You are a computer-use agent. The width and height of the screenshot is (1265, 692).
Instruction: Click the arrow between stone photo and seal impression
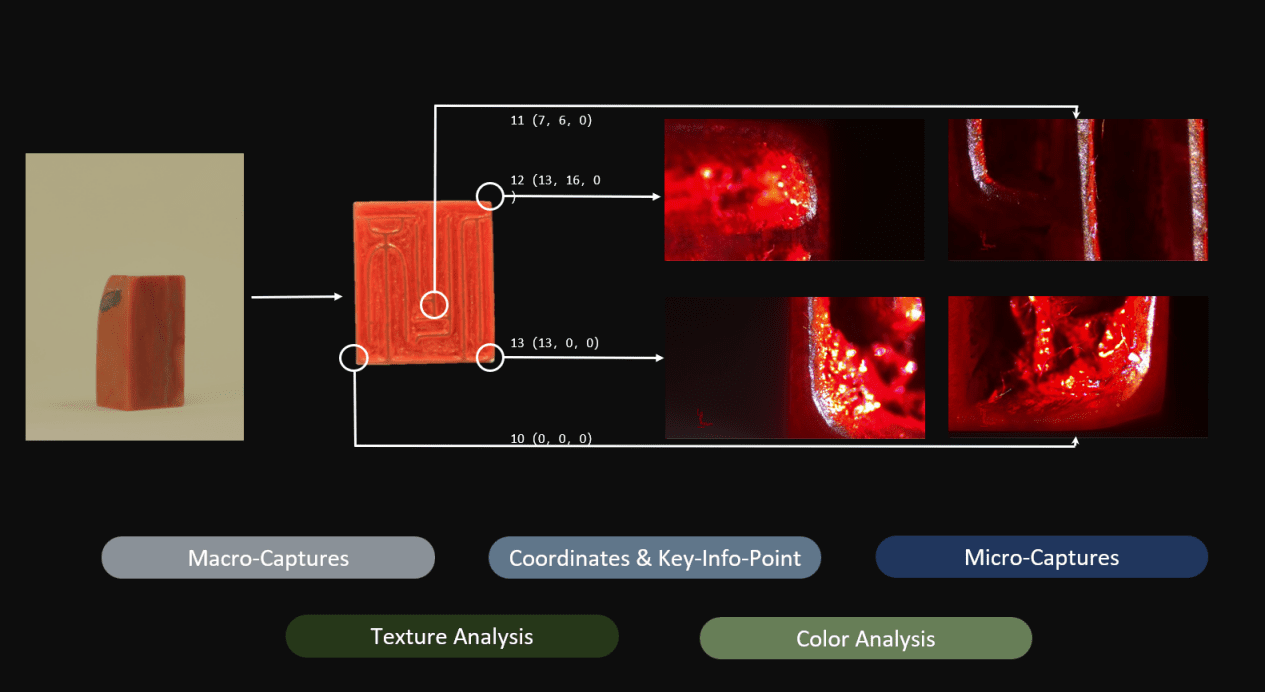tap(296, 297)
